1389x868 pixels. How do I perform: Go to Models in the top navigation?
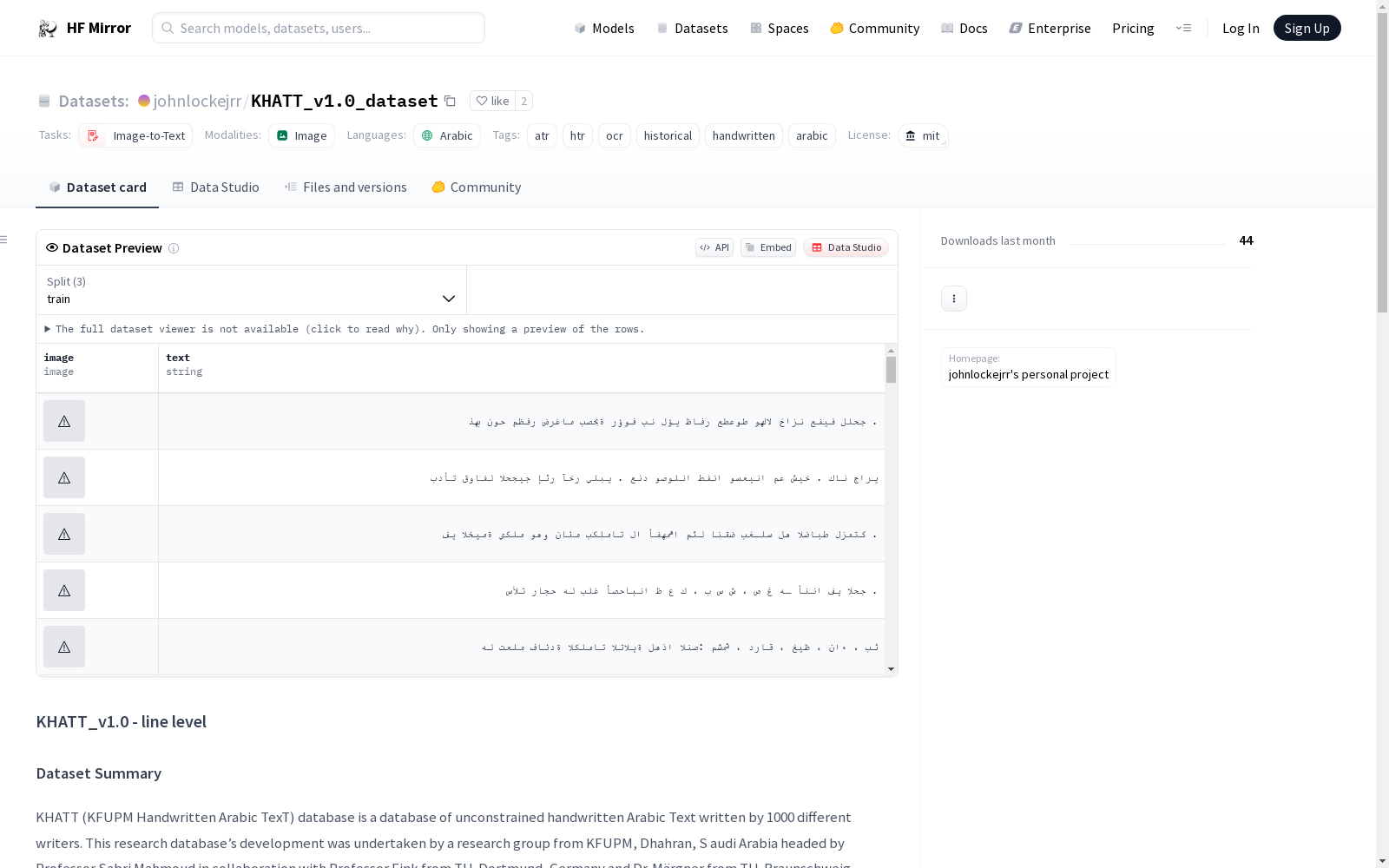[604, 28]
